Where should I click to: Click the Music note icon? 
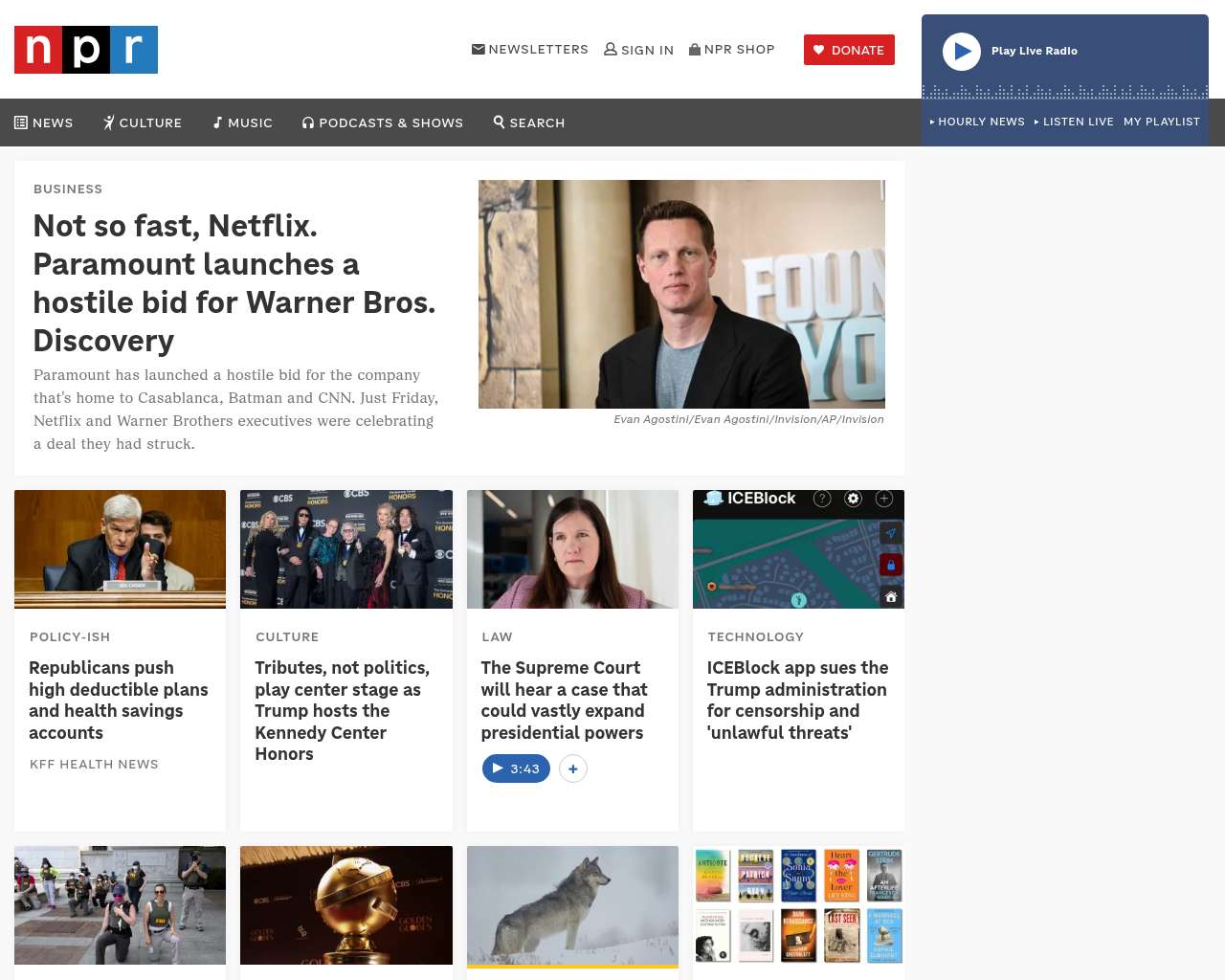coord(218,122)
